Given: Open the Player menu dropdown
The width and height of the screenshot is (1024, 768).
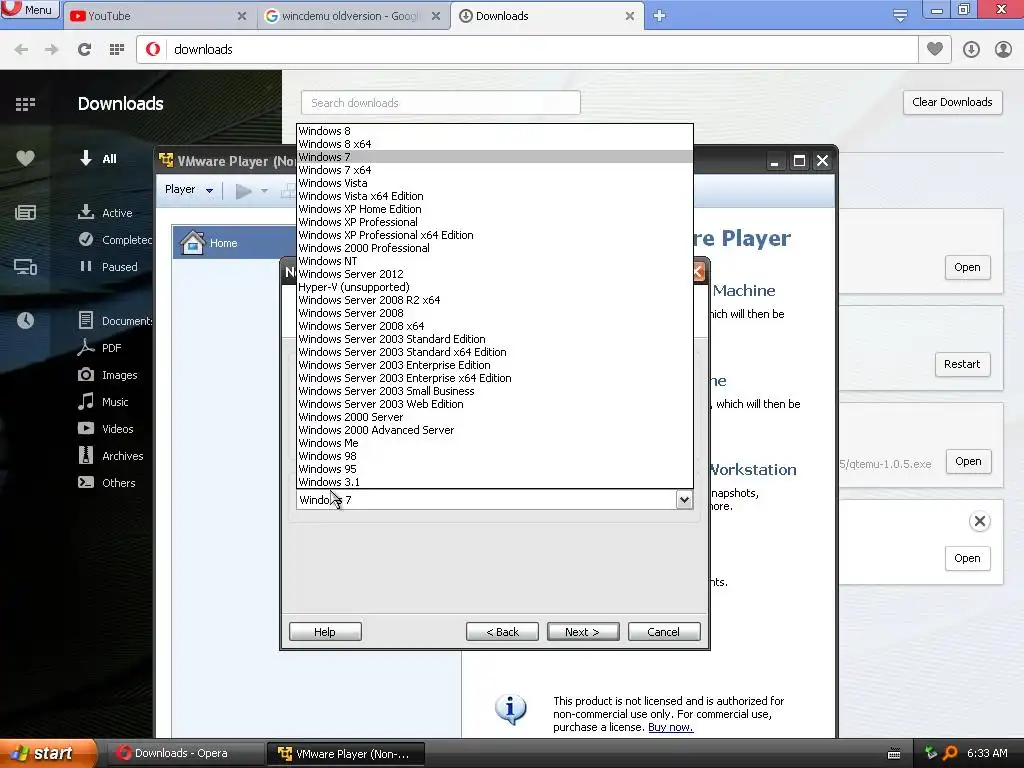Looking at the screenshot, I should pyautogui.click(x=189, y=189).
